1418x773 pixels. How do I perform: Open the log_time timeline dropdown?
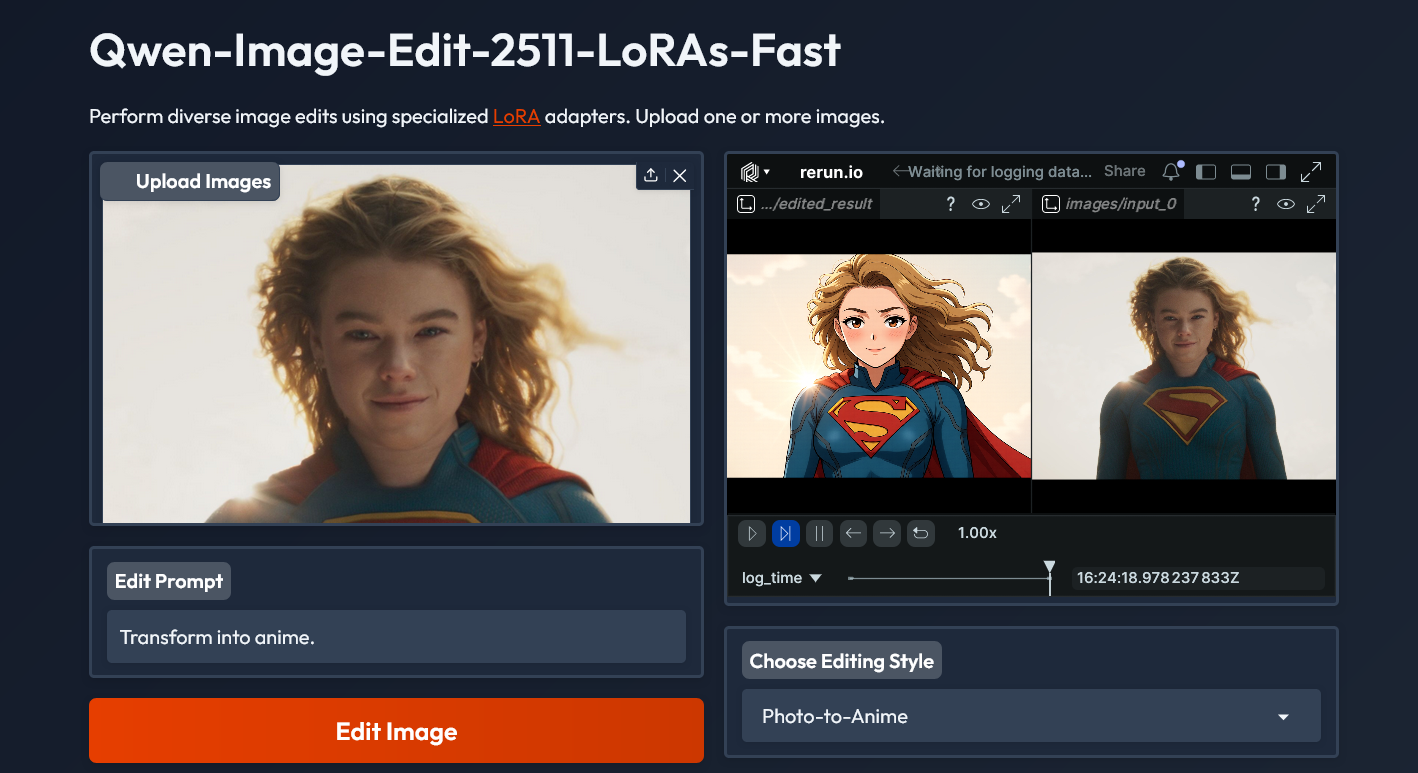pyautogui.click(x=782, y=578)
